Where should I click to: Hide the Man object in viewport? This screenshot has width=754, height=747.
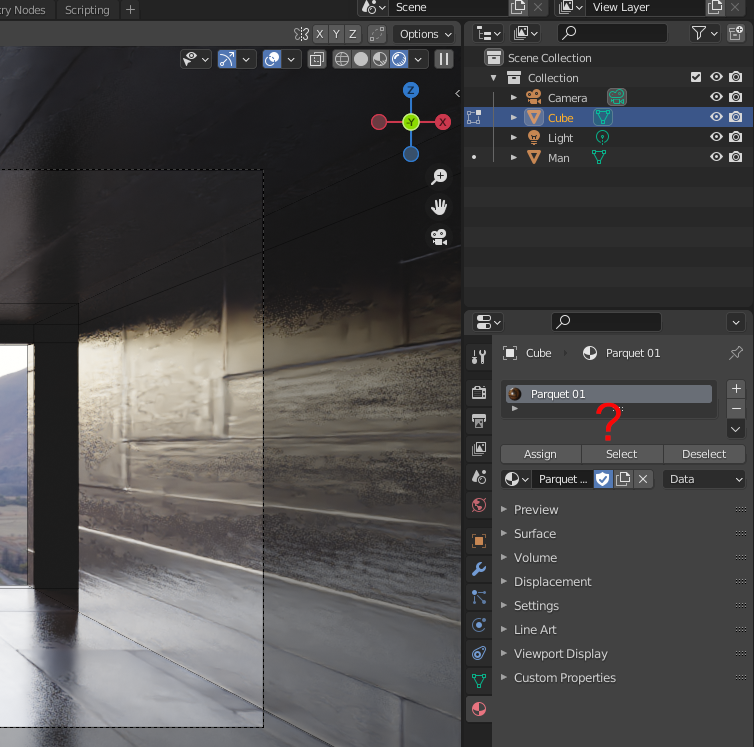click(x=716, y=157)
